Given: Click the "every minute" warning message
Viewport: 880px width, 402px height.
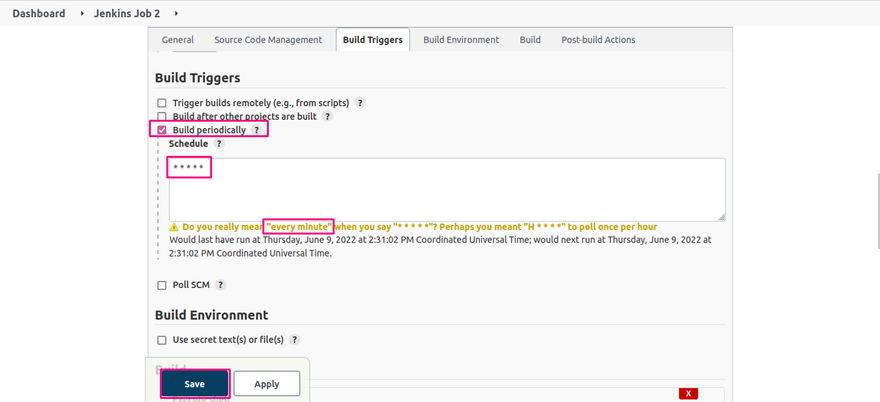Looking at the screenshot, I should tap(420, 227).
